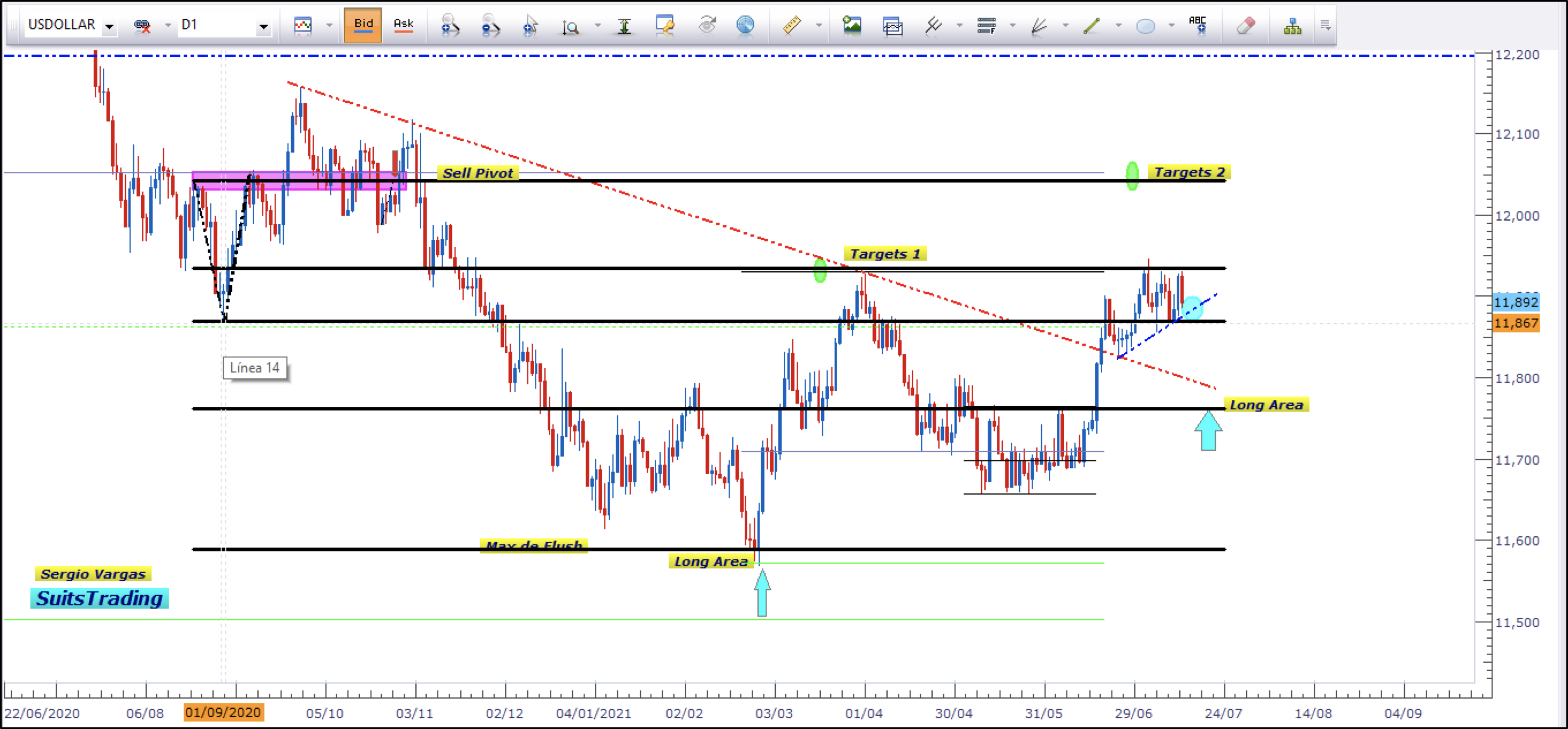Click the Sell Pivot chart label
1568x729 pixels.
click(478, 173)
